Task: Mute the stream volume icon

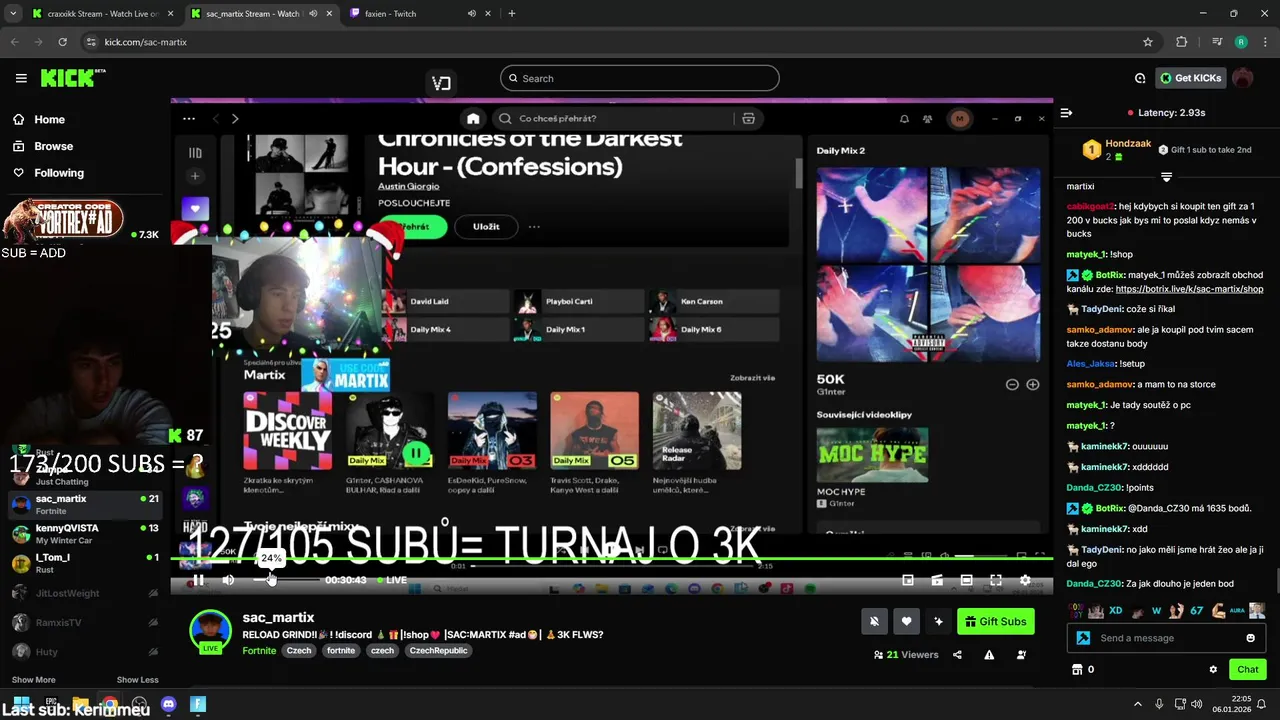Action: pyautogui.click(x=228, y=580)
